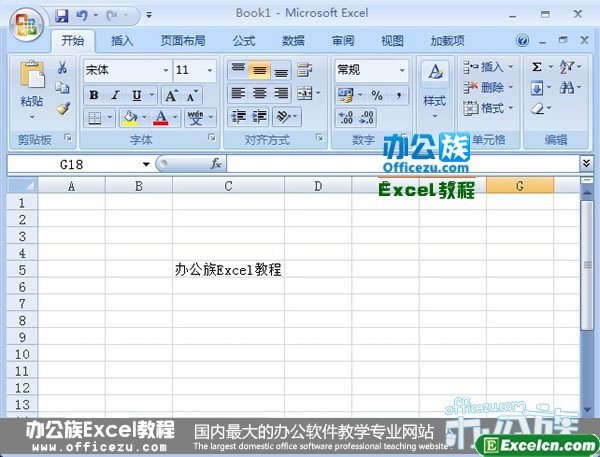Expand the Name Box dropdown arrow
This screenshot has height=457, width=600.
coord(146,164)
